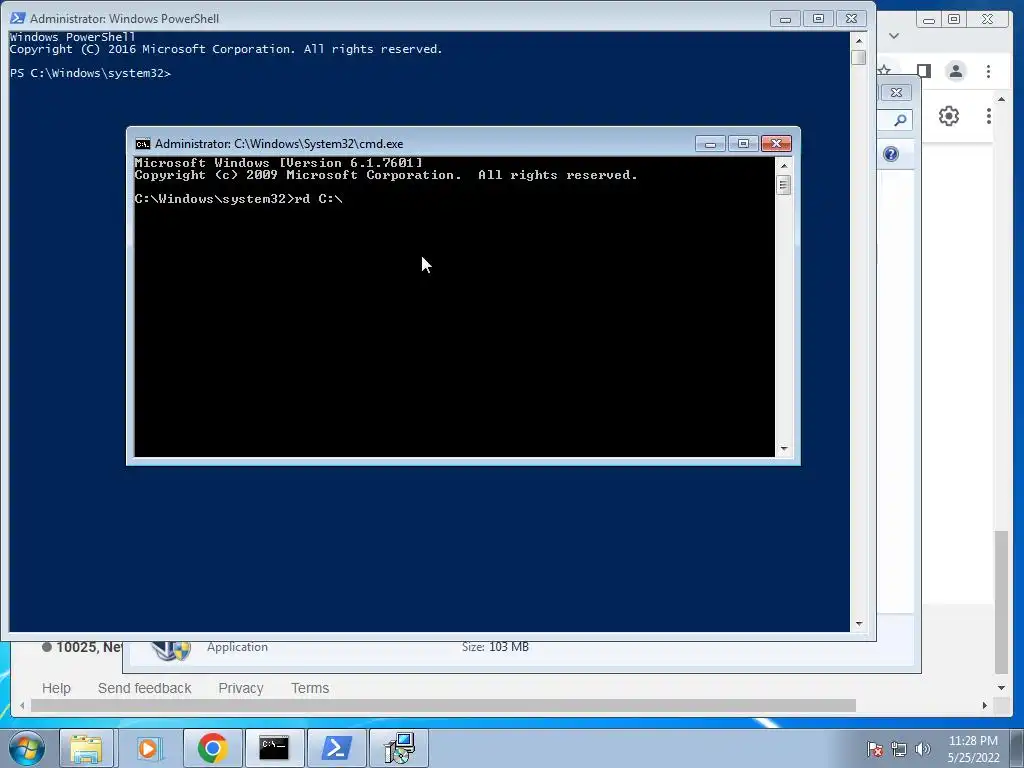Open the Terms link
The width and height of the screenshot is (1024, 768).
(310, 688)
